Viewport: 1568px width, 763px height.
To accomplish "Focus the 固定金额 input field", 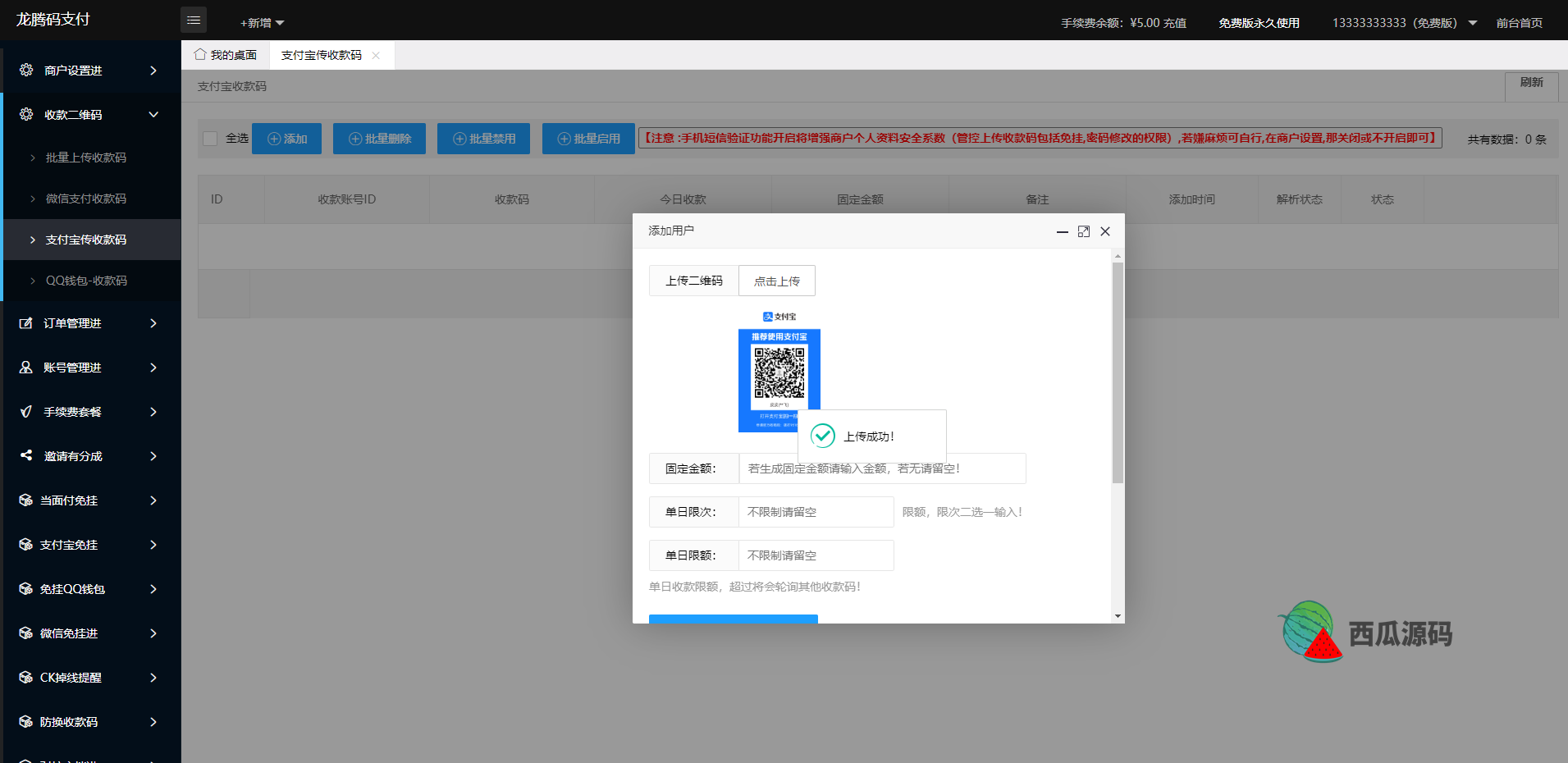I will [x=882, y=468].
